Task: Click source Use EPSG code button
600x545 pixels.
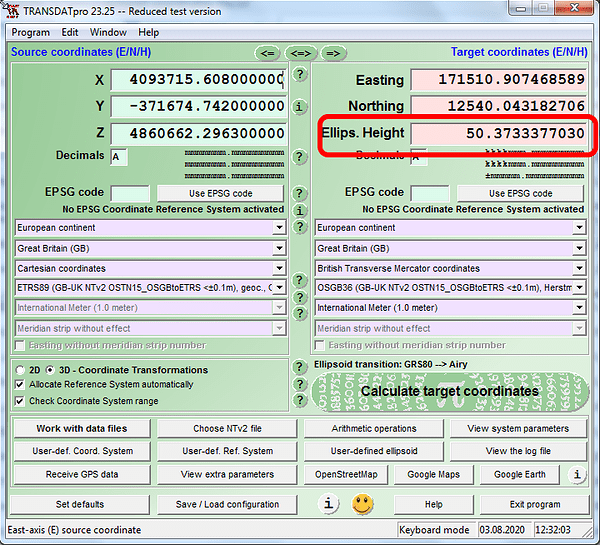Action: (x=220, y=193)
